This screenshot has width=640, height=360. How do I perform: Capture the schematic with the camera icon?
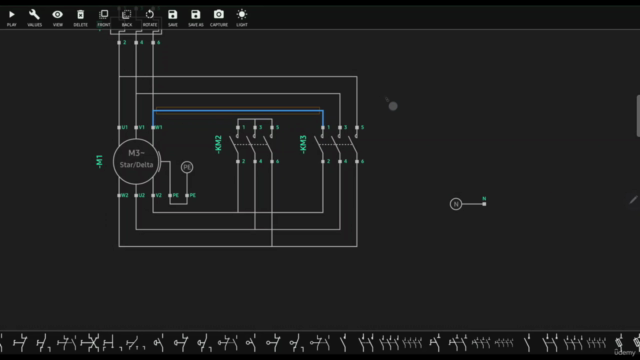click(219, 18)
